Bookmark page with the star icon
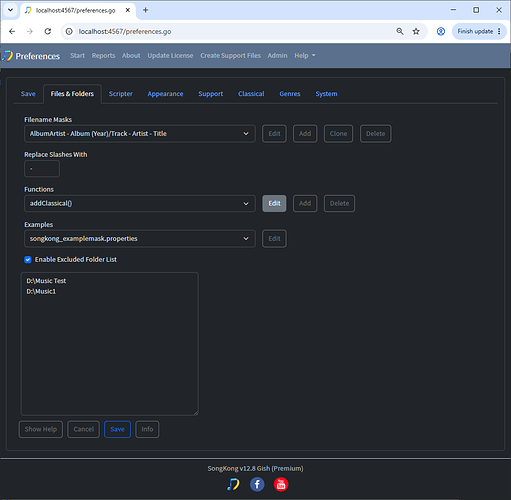This screenshot has height=500, width=511. coord(416,31)
